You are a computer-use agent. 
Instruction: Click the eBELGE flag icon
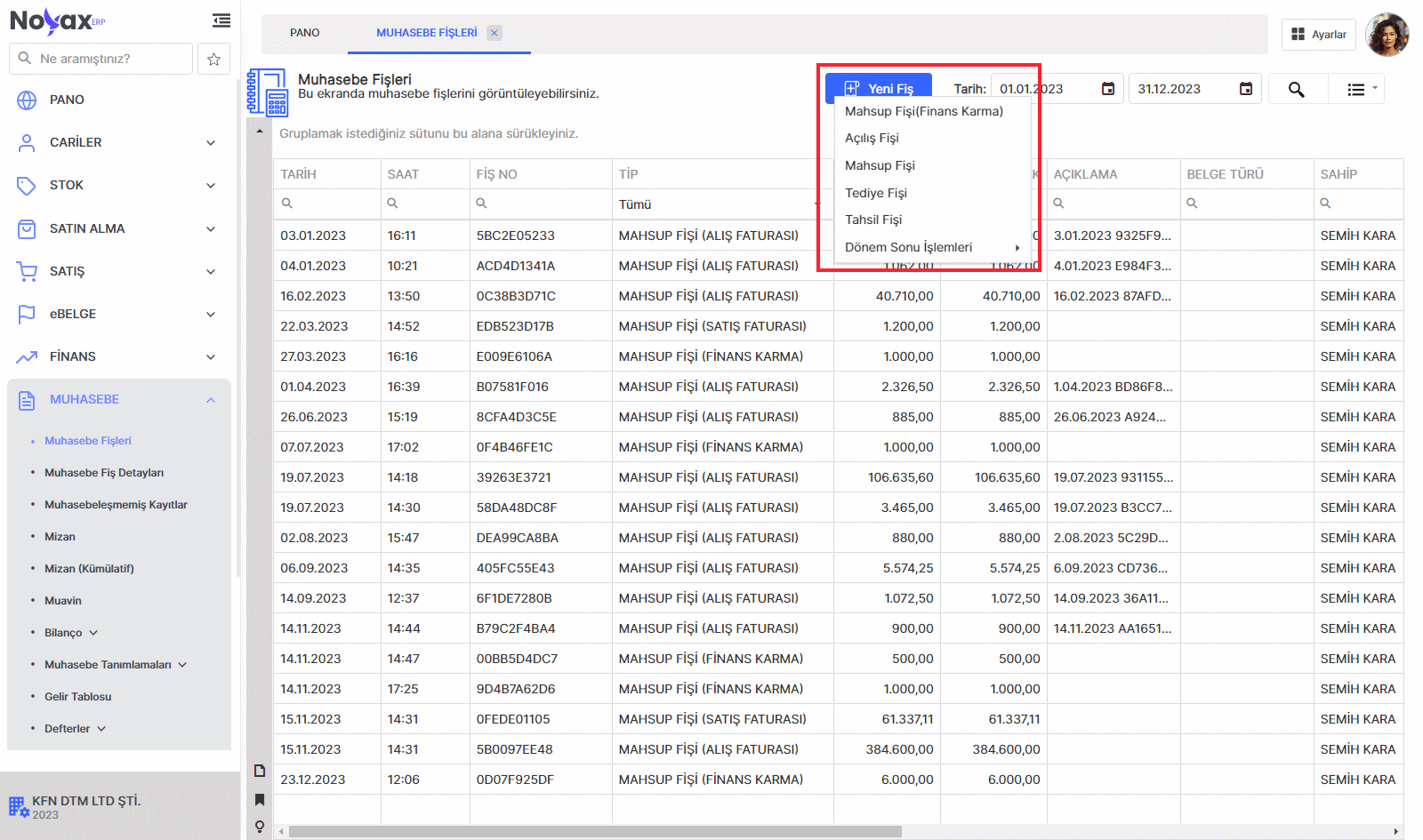click(27, 314)
